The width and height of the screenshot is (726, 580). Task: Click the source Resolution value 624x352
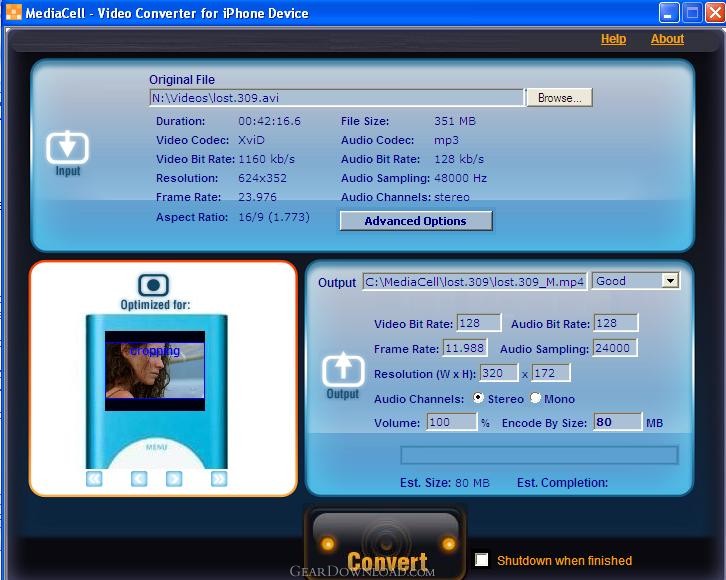tap(263, 178)
